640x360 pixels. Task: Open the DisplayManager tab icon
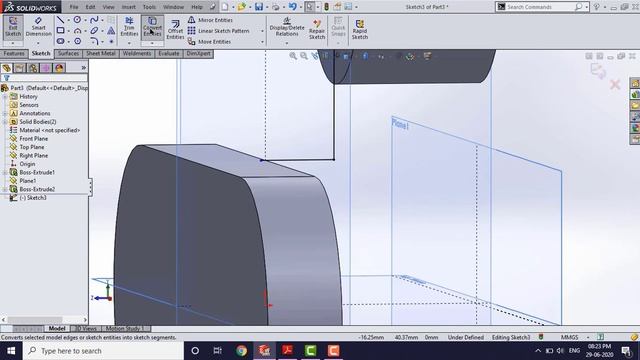coord(59,68)
